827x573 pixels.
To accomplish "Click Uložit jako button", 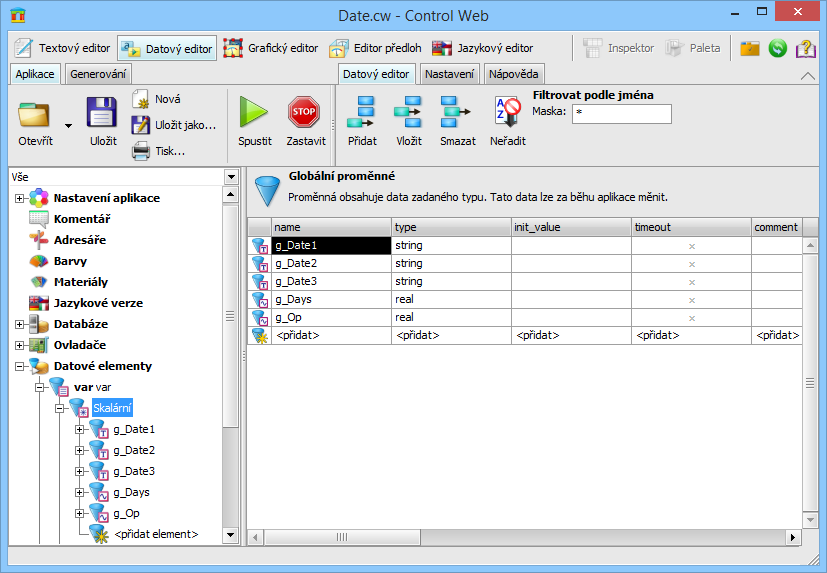I will coord(175,125).
